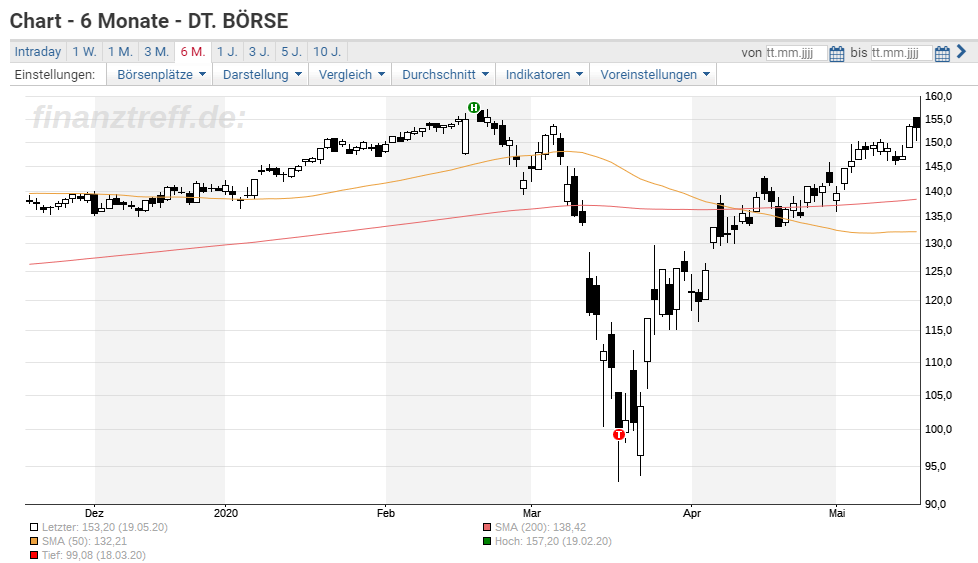
Task: Click the 'Apr' x-axis label
Action: 692,513
